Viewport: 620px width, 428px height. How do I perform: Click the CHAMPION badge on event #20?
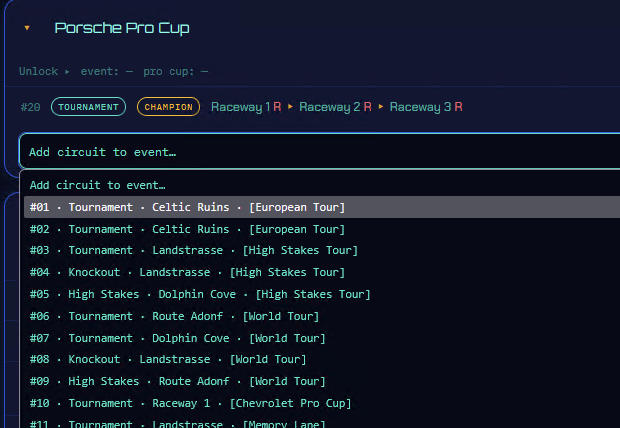(168, 107)
